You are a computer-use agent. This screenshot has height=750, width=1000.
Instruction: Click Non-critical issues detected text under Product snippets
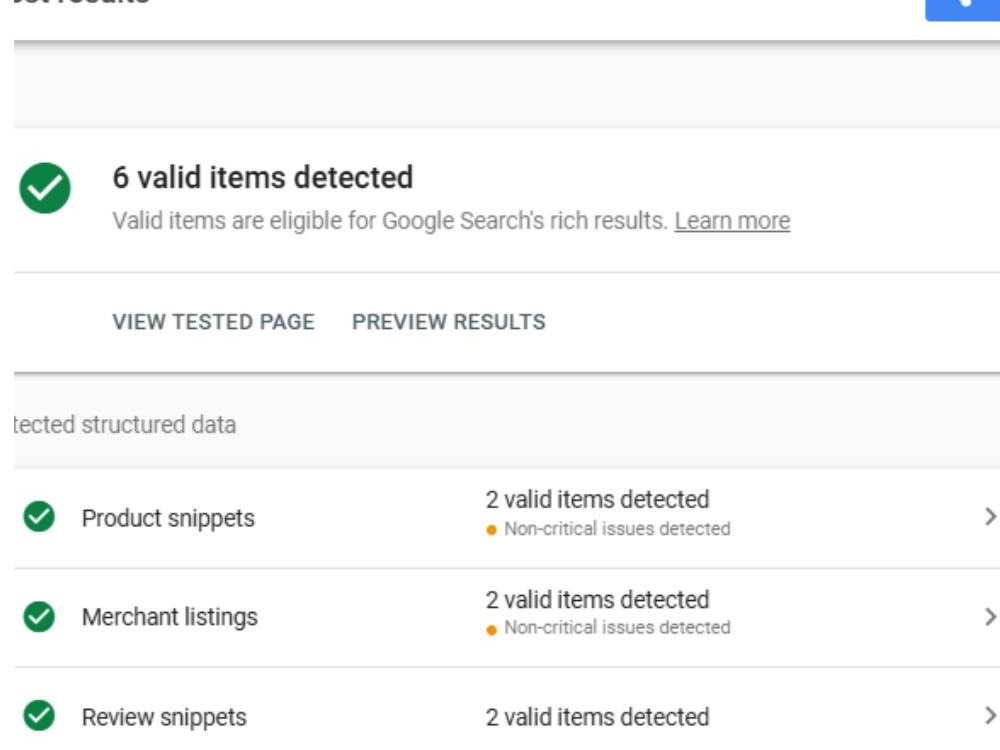(x=617, y=529)
